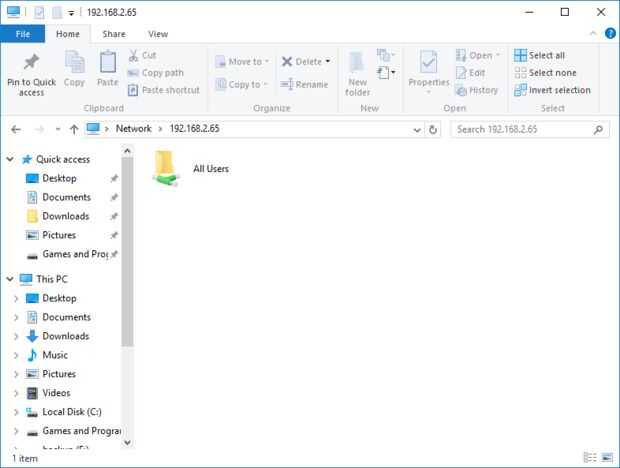Click navigation pane scroll up arrow

[127, 151]
